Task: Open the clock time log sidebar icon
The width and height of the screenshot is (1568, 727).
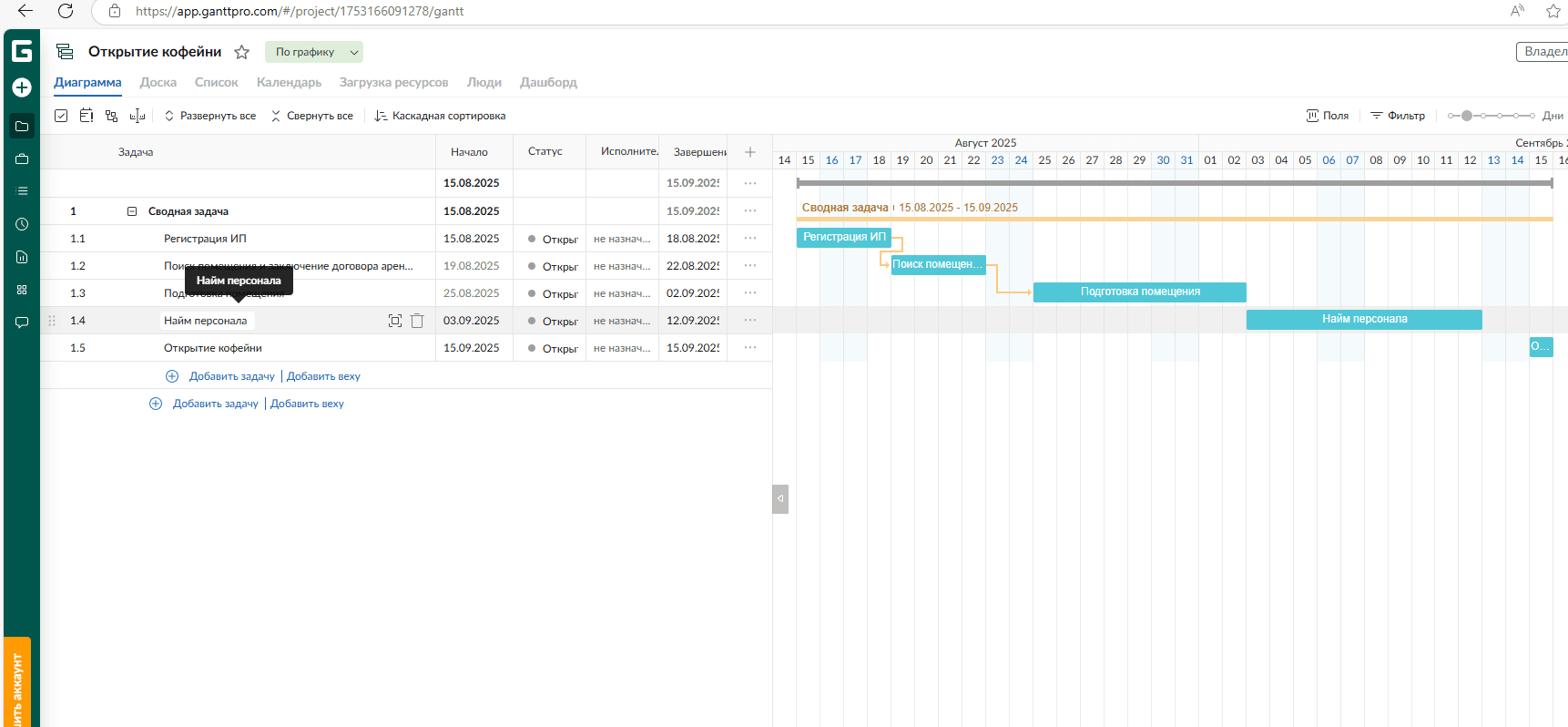Action: (x=22, y=224)
